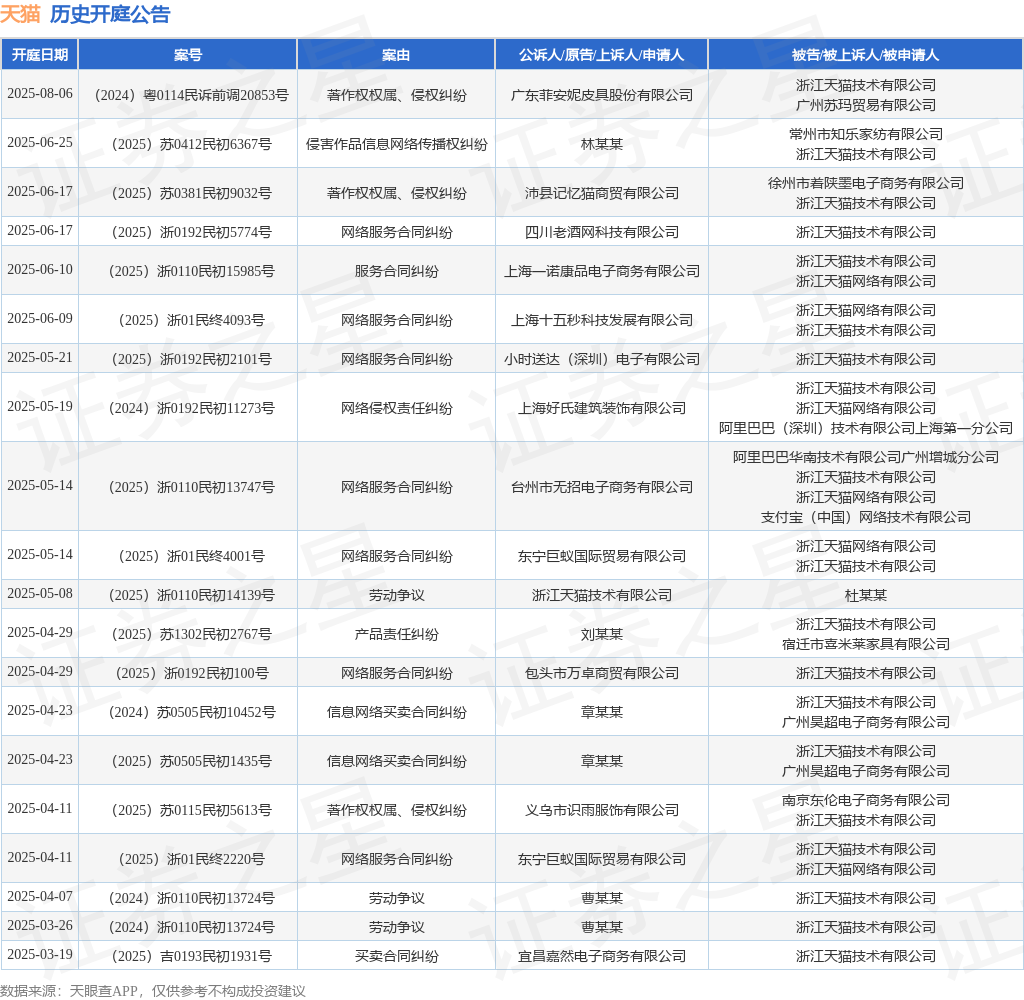Select the title 历史开庭公告
1024x1000 pixels.
[x=110, y=14]
